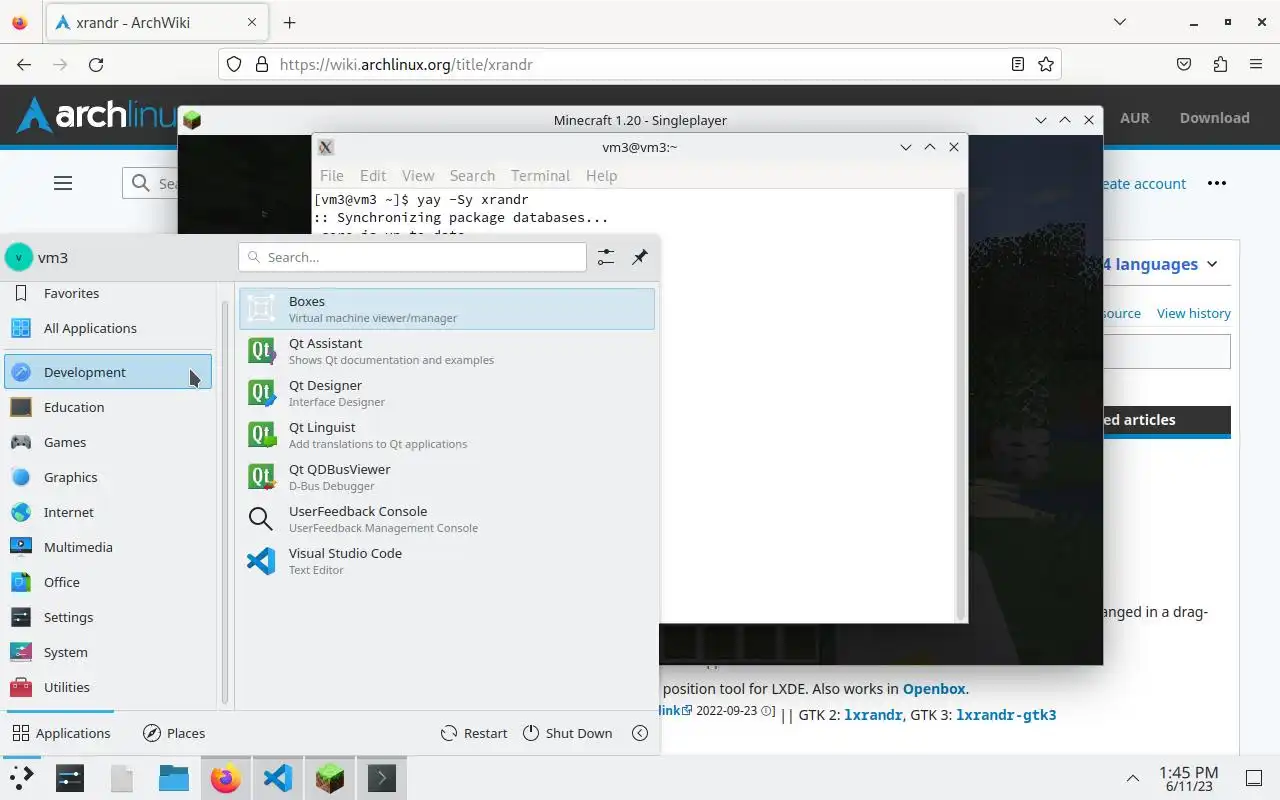Switch to the Applications tab
Image resolution: width=1280 pixels, height=800 pixels.
[x=61, y=733]
